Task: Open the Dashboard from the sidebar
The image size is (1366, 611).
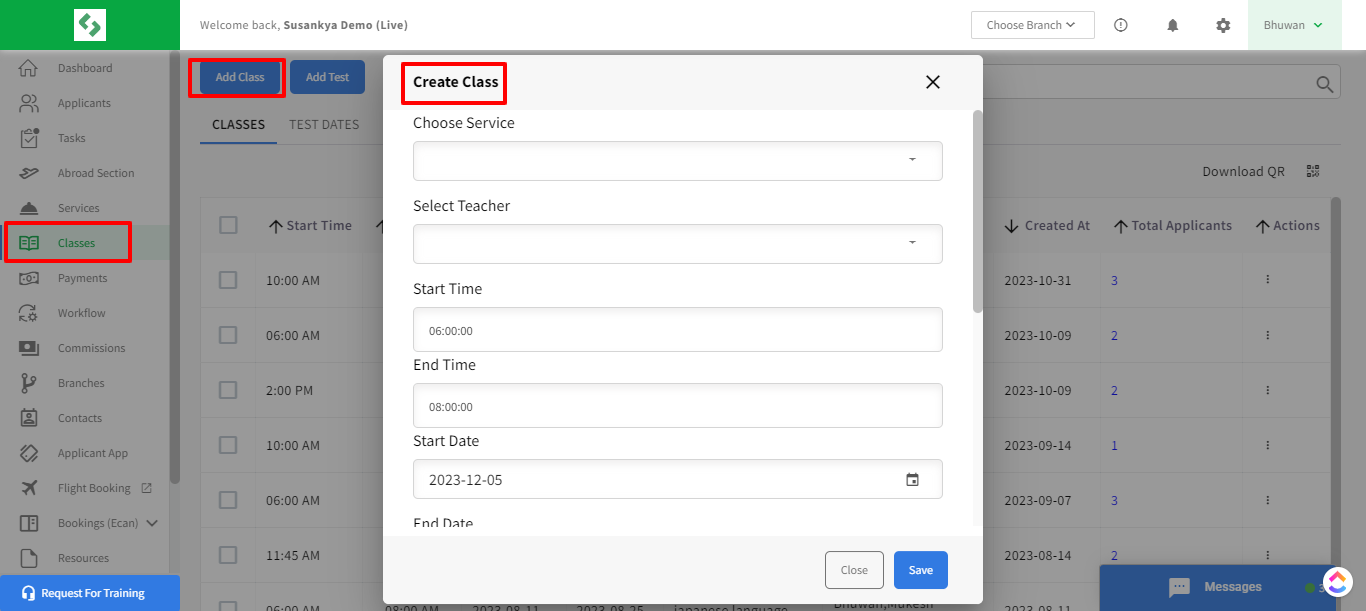Action: click(85, 67)
